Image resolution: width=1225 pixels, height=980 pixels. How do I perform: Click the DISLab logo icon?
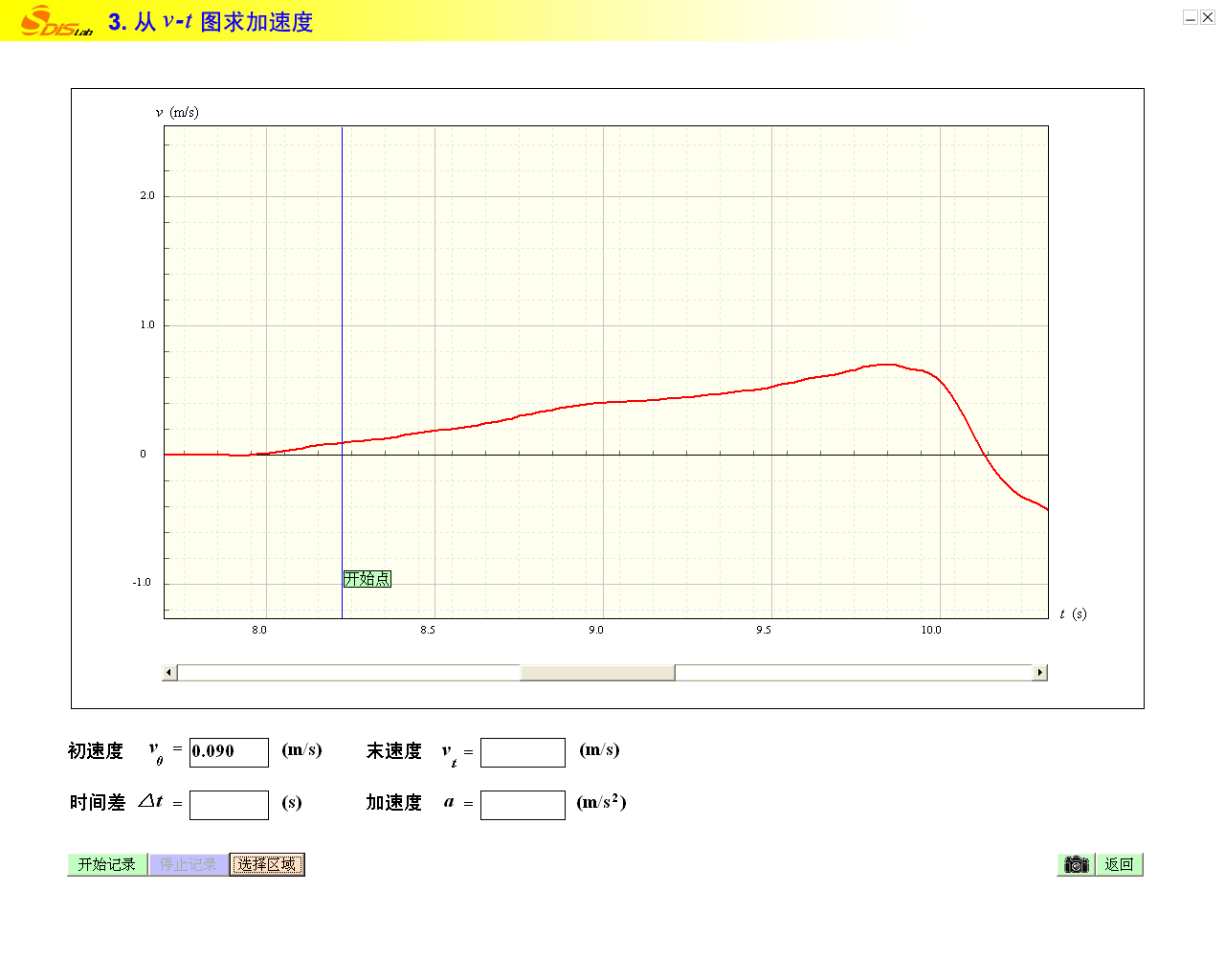click(56, 21)
